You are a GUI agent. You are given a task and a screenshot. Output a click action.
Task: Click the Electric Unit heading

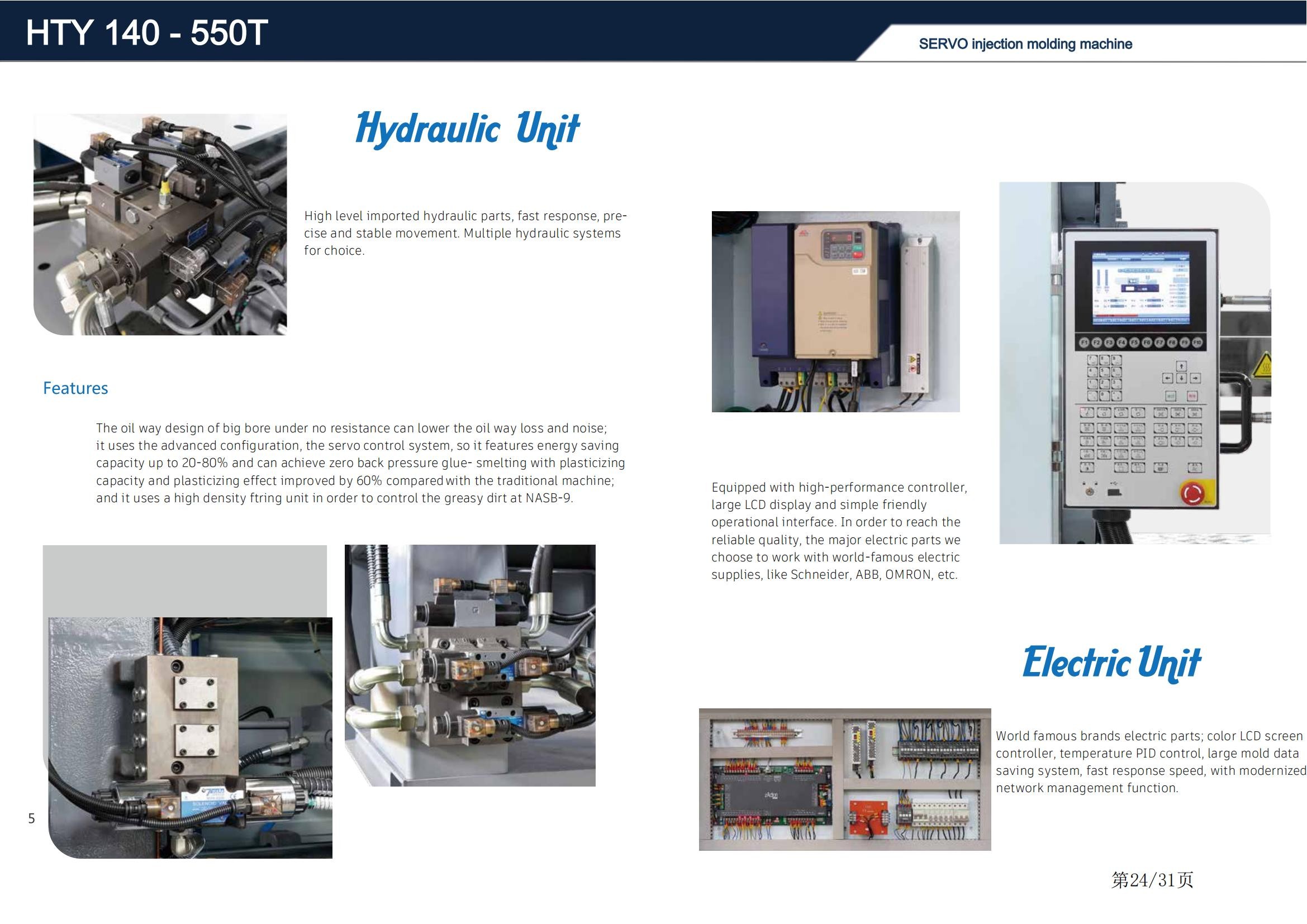[x=1111, y=663]
